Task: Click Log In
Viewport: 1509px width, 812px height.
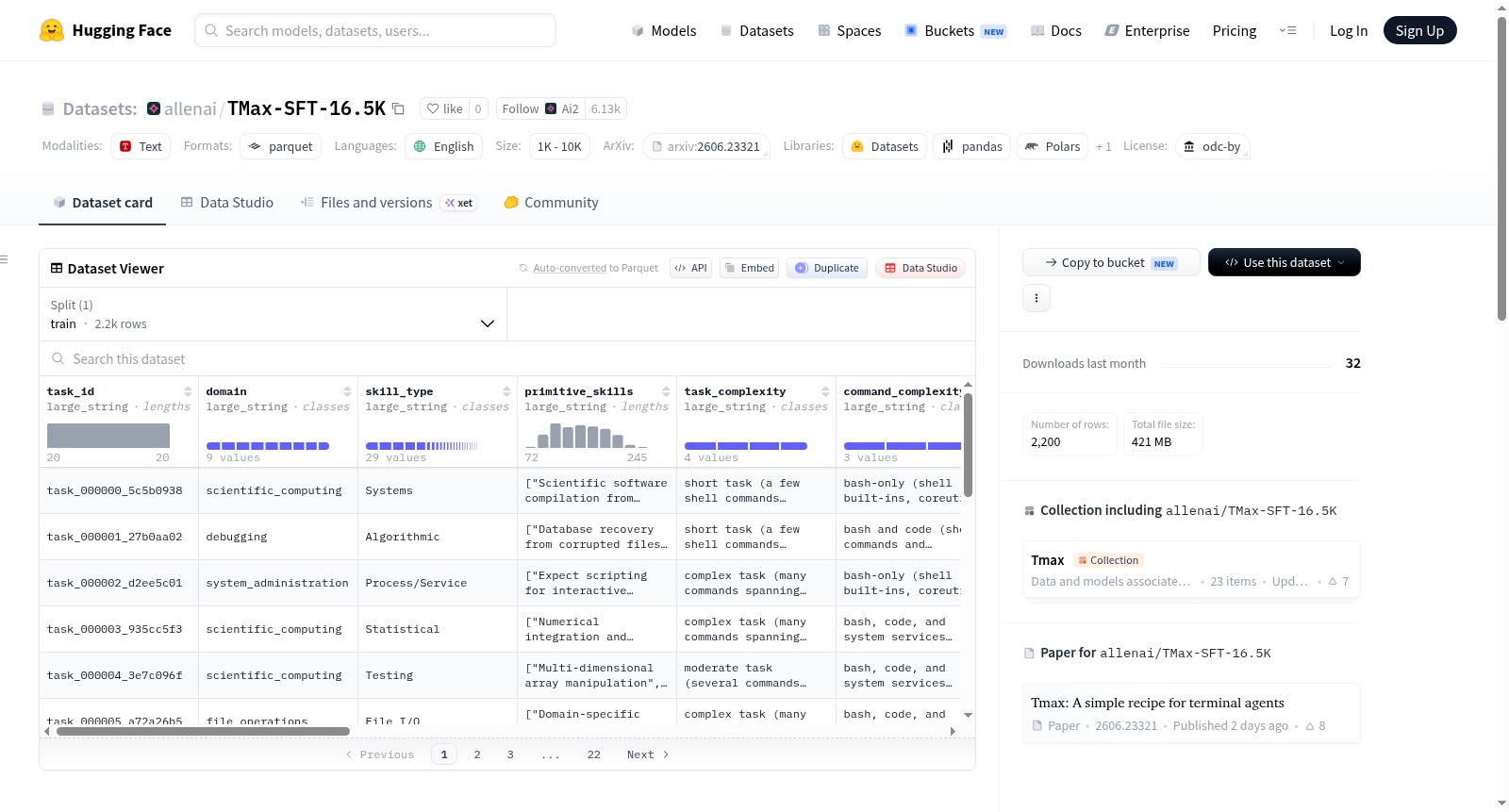Action: (1348, 30)
